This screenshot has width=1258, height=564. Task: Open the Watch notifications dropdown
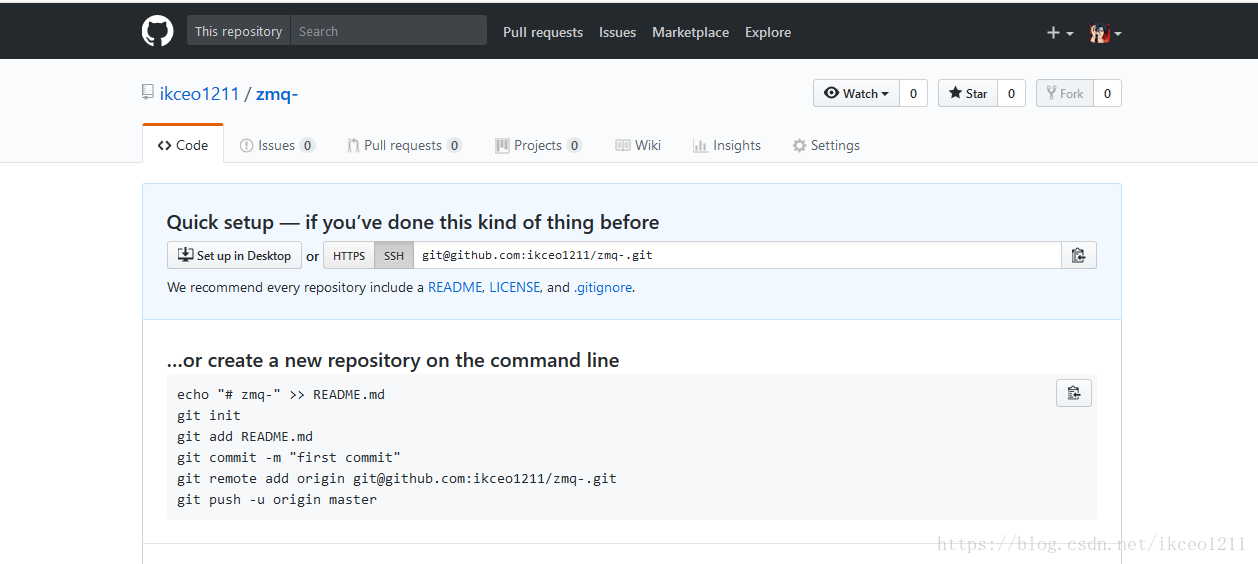point(856,93)
